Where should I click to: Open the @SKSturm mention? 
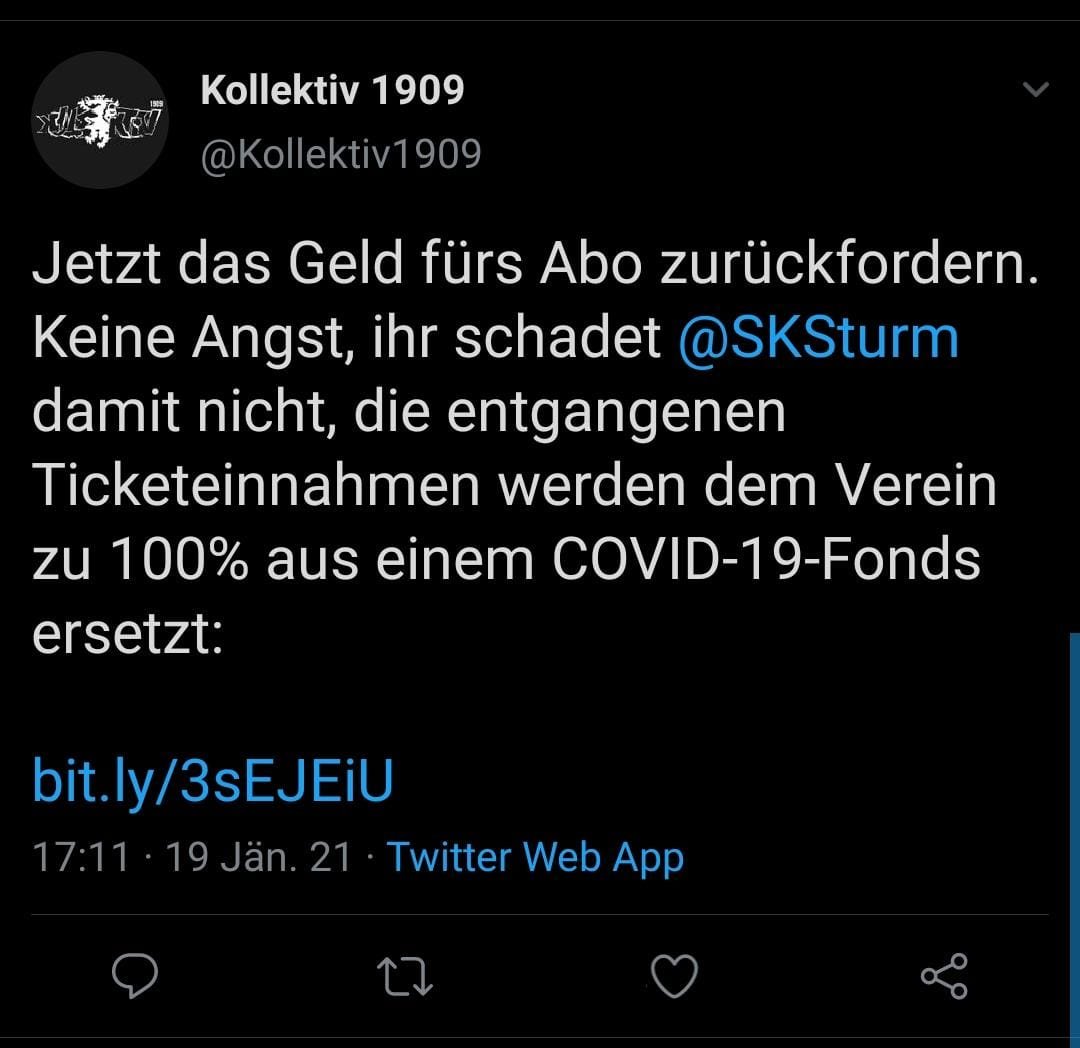818,337
